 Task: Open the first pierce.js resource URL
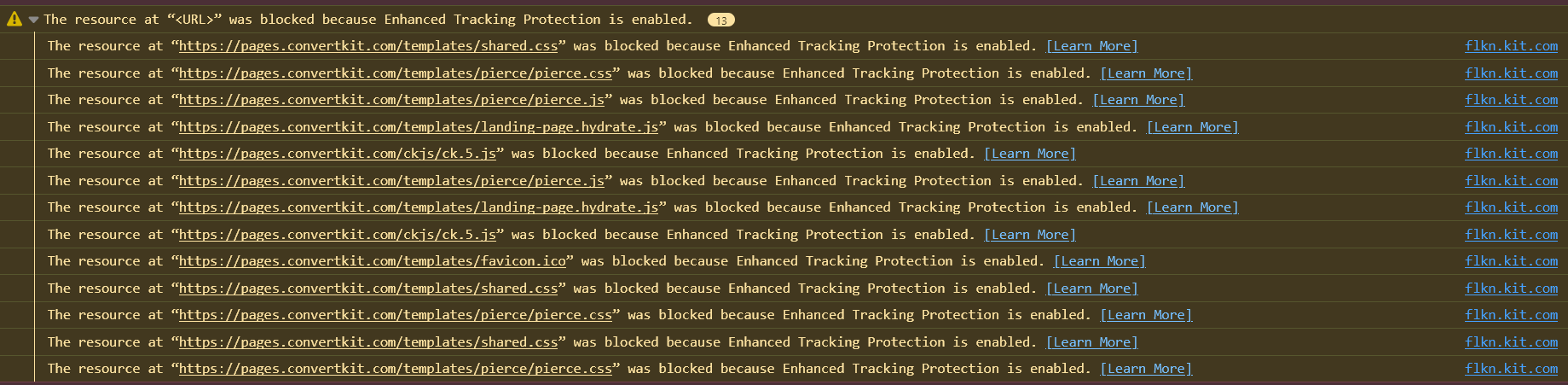pyautogui.click(x=391, y=100)
